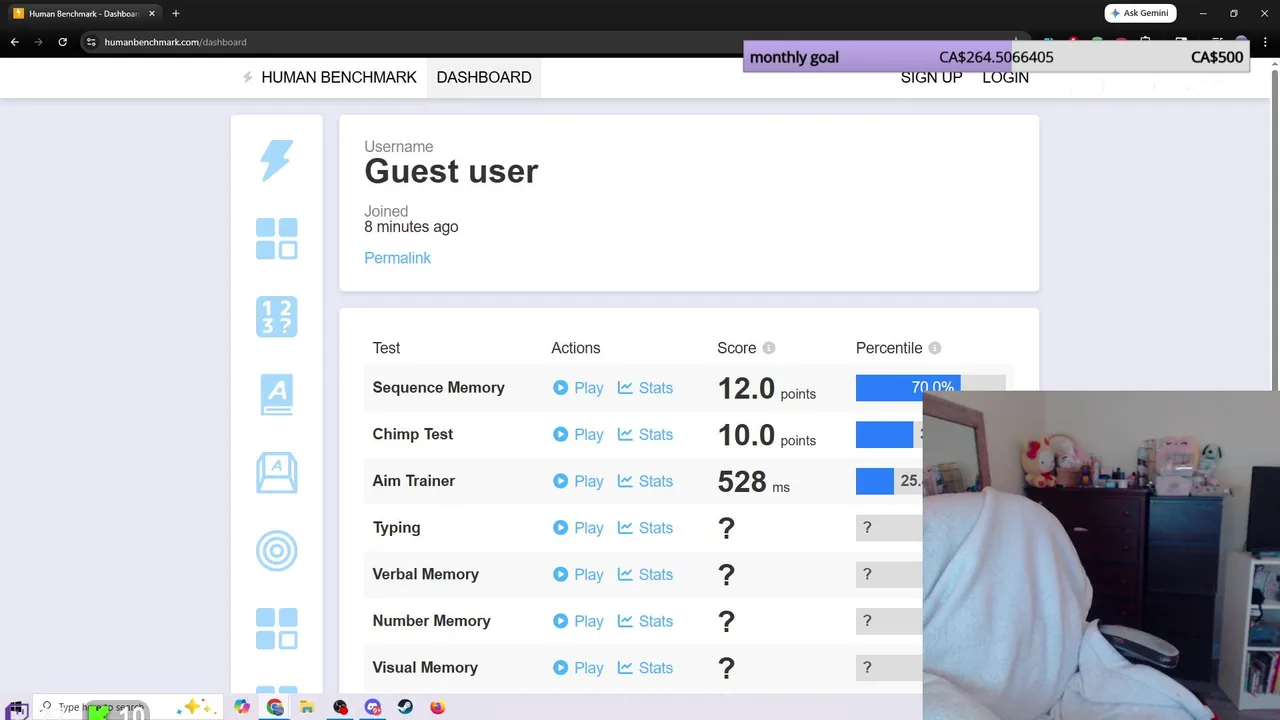Select the DASHBOARD nav item
This screenshot has width=1280, height=720.
point(484,77)
